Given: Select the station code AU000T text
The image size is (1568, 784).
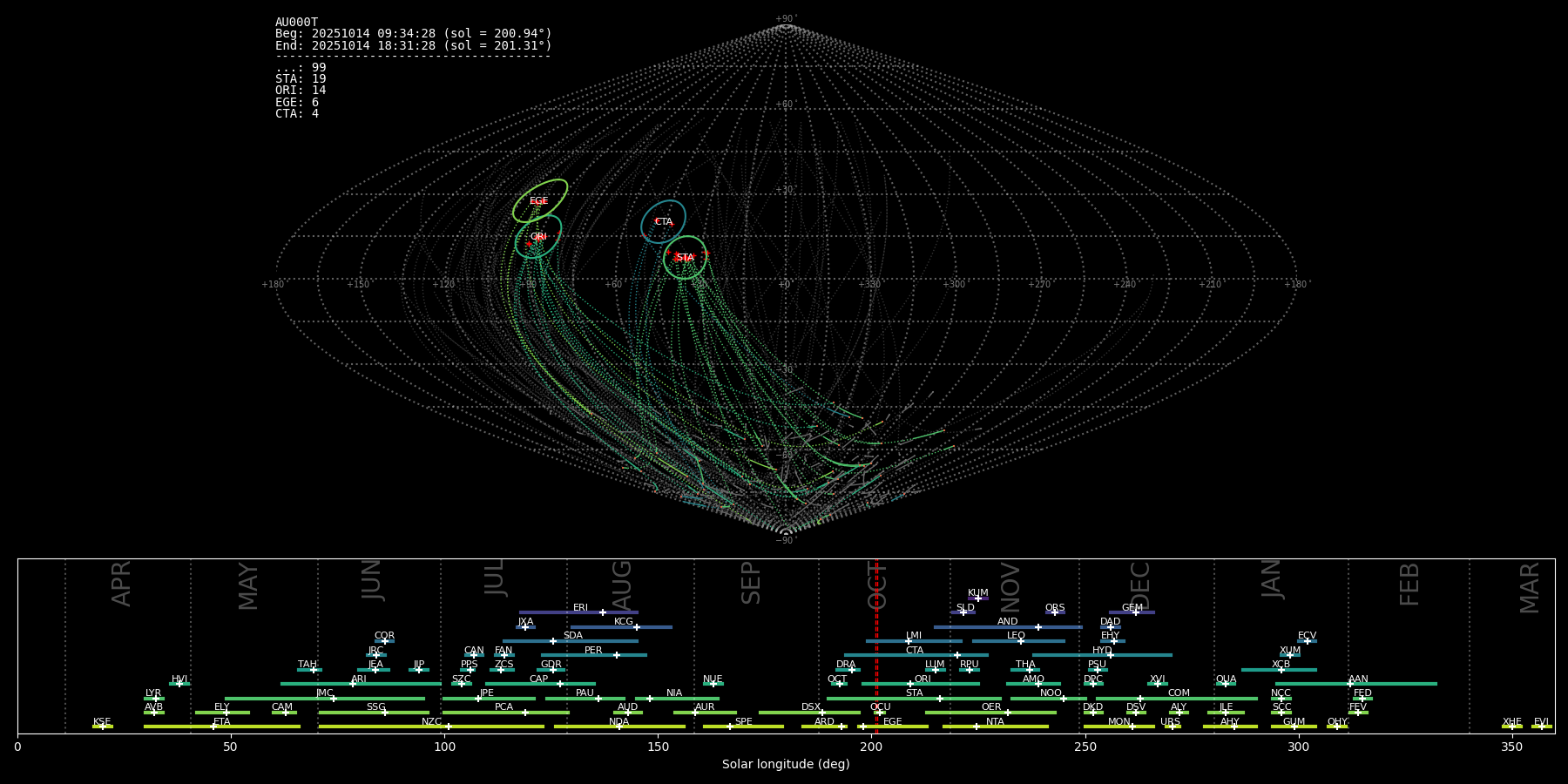Looking at the screenshot, I should coord(297,23).
